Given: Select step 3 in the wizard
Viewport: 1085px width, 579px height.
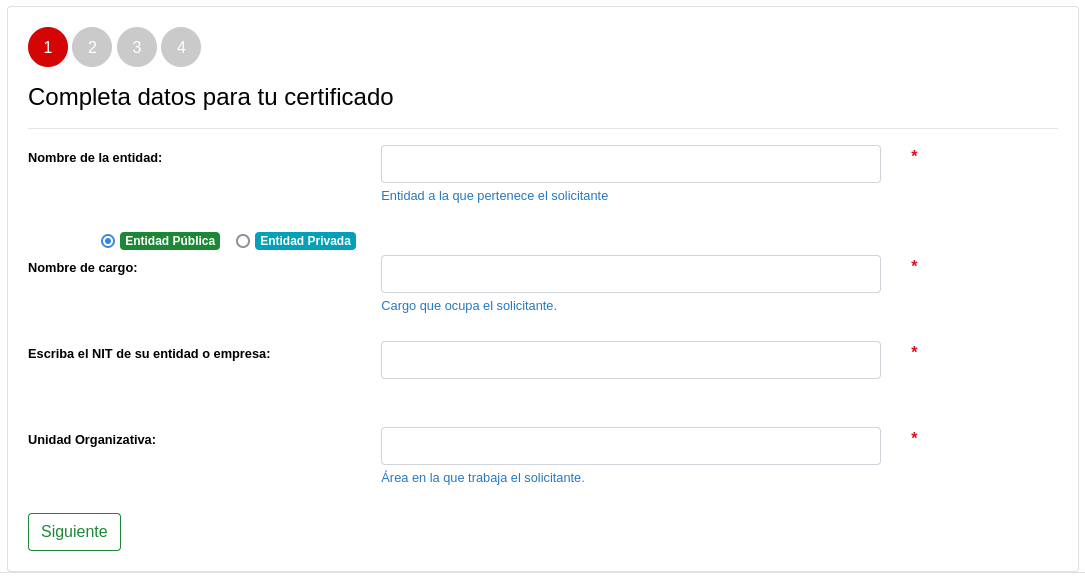Looking at the screenshot, I should click(x=137, y=47).
